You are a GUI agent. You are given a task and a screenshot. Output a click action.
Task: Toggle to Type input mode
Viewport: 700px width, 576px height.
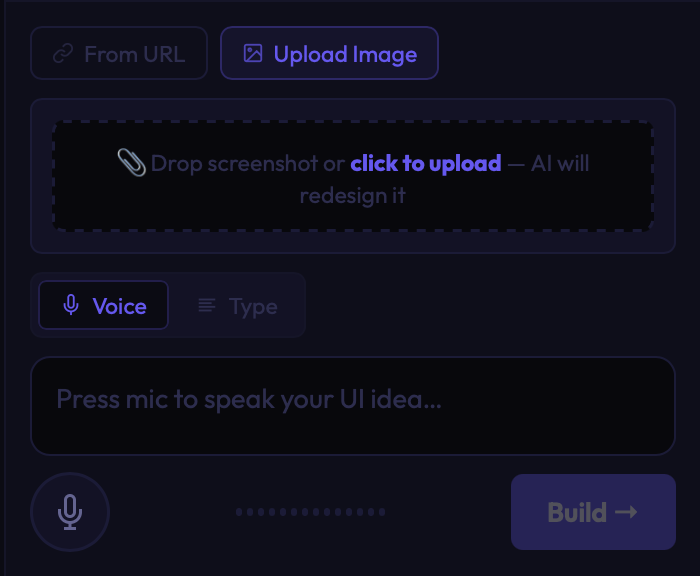[x=239, y=306]
